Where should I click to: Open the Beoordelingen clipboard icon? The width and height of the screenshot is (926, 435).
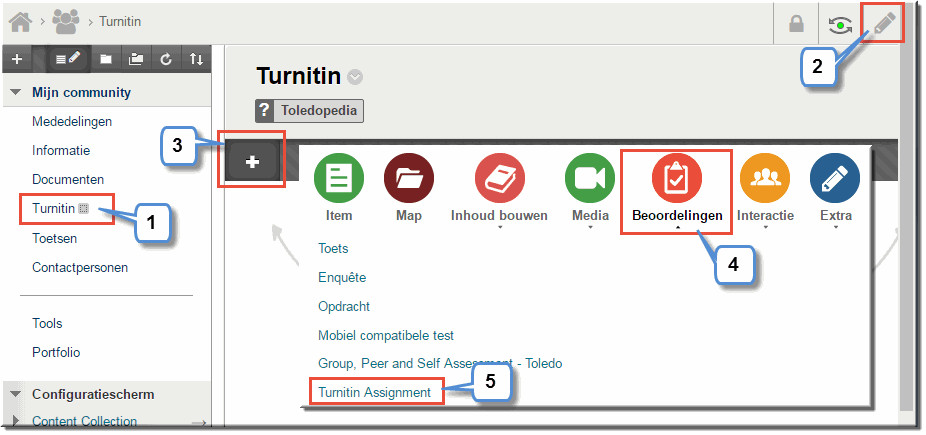pos(677,178)
